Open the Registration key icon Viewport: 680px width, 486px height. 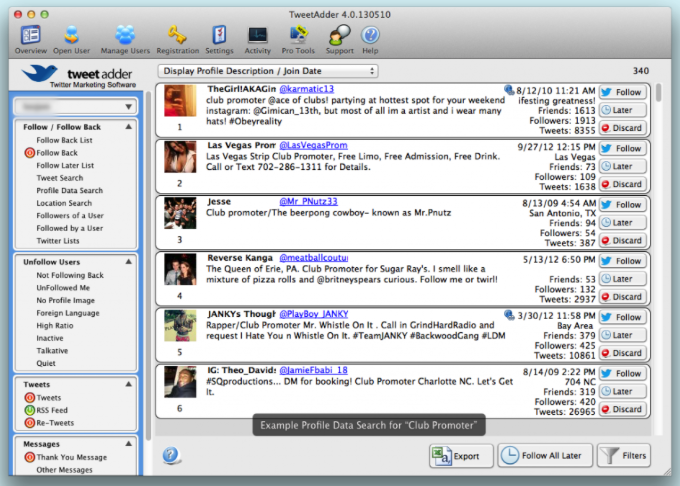click(177, 39)
